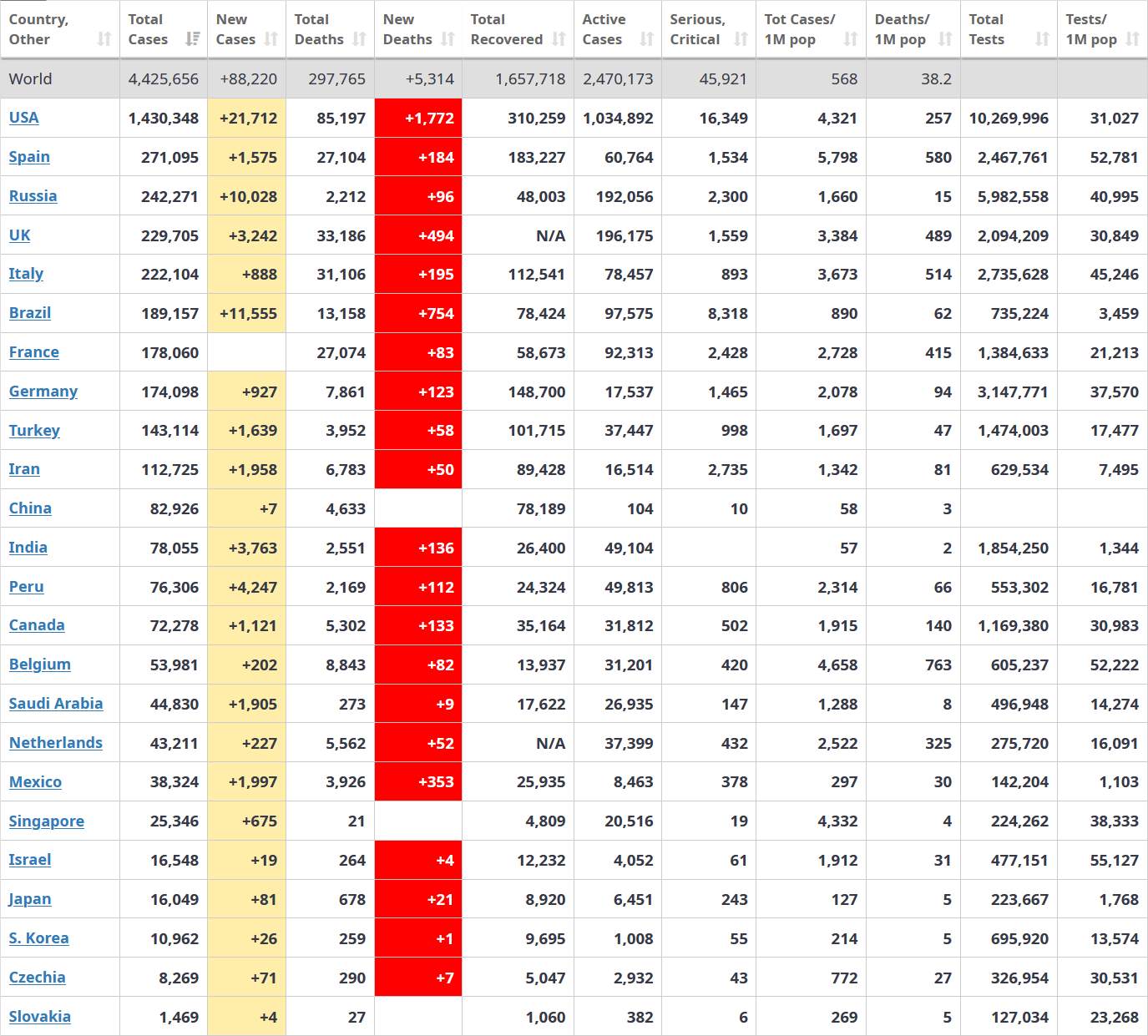Sort by Serious, Critical icon
The width and height of the screenshot is (1148, 1036).
(x=741, y=39)
